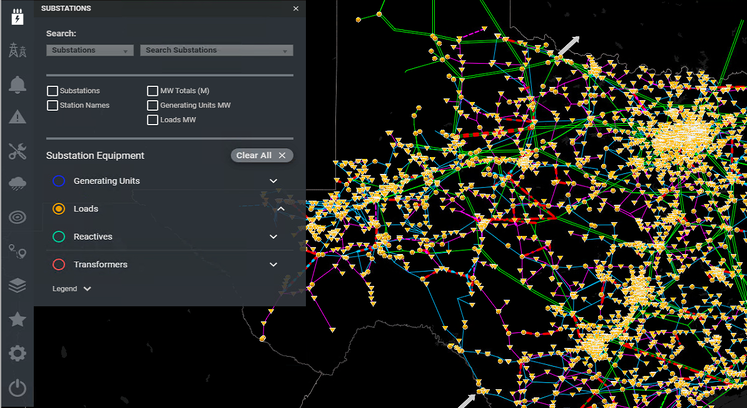Expand the Transformers section chevron
The width and height of the screenshot is (747, 408).
(273, 265)
